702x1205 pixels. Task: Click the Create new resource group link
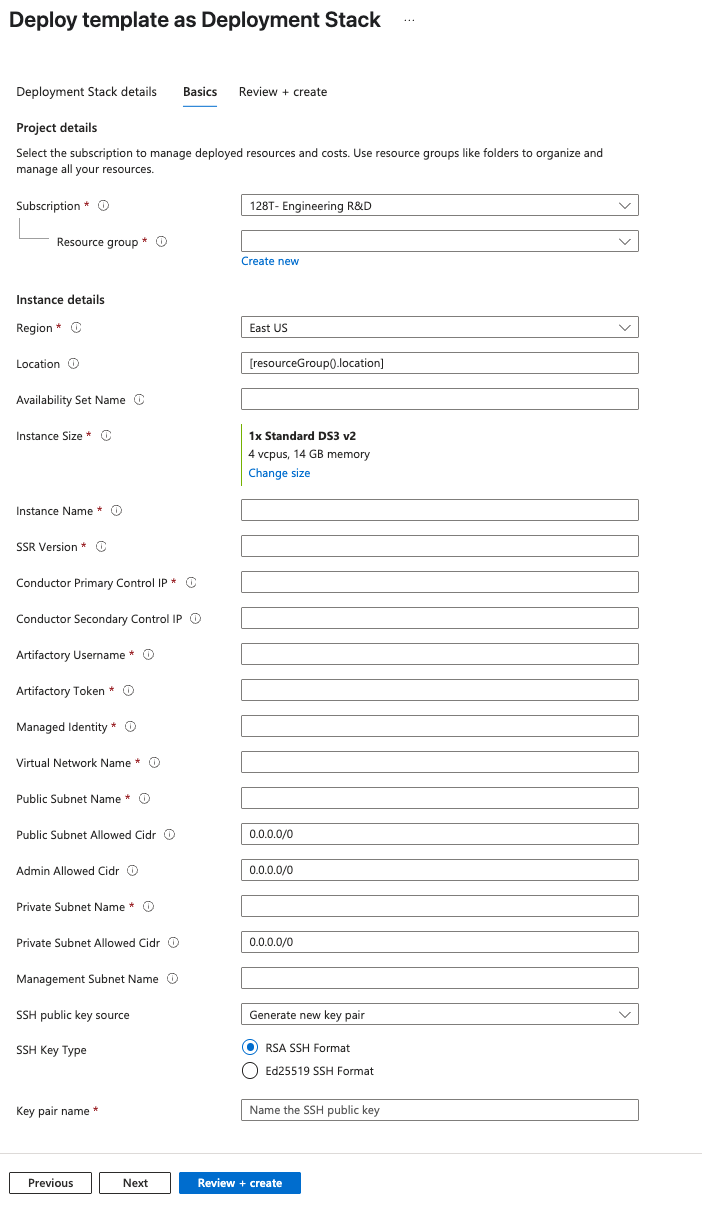coord(270,261)
